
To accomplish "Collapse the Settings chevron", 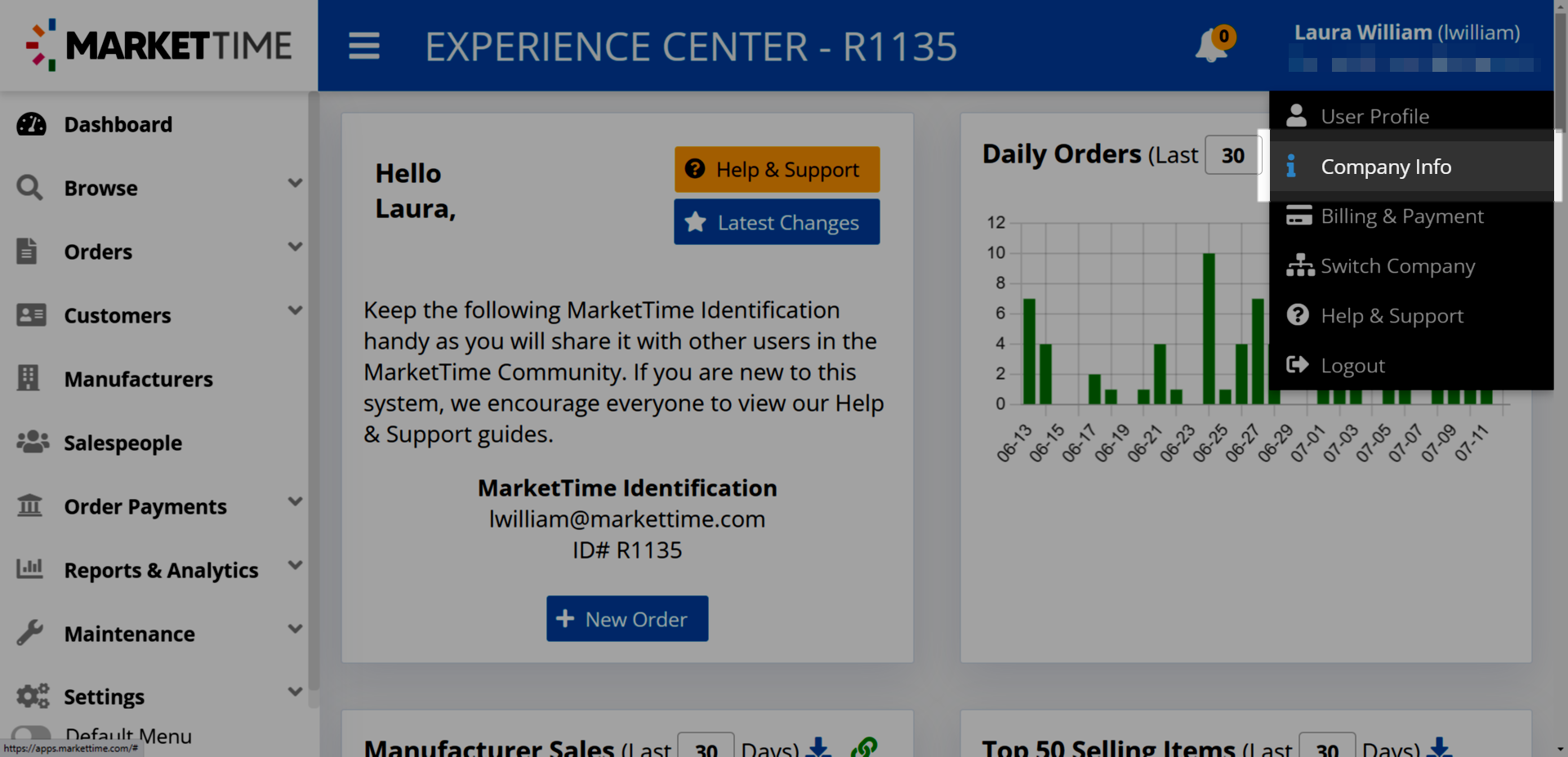I will point(295,692).
